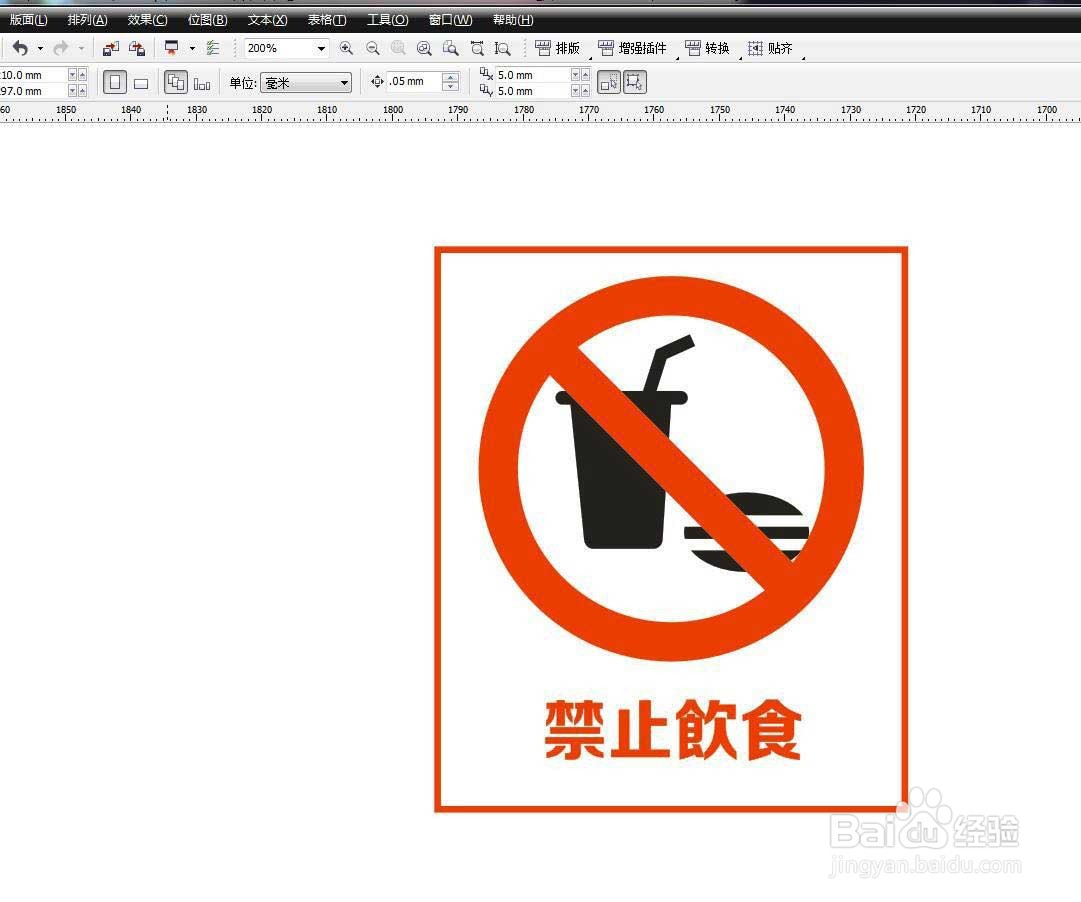Image resolution: width=1081 pixels, height=902 pixels.
Task: Increase page height with up arrow
Action: click(83, 90)
